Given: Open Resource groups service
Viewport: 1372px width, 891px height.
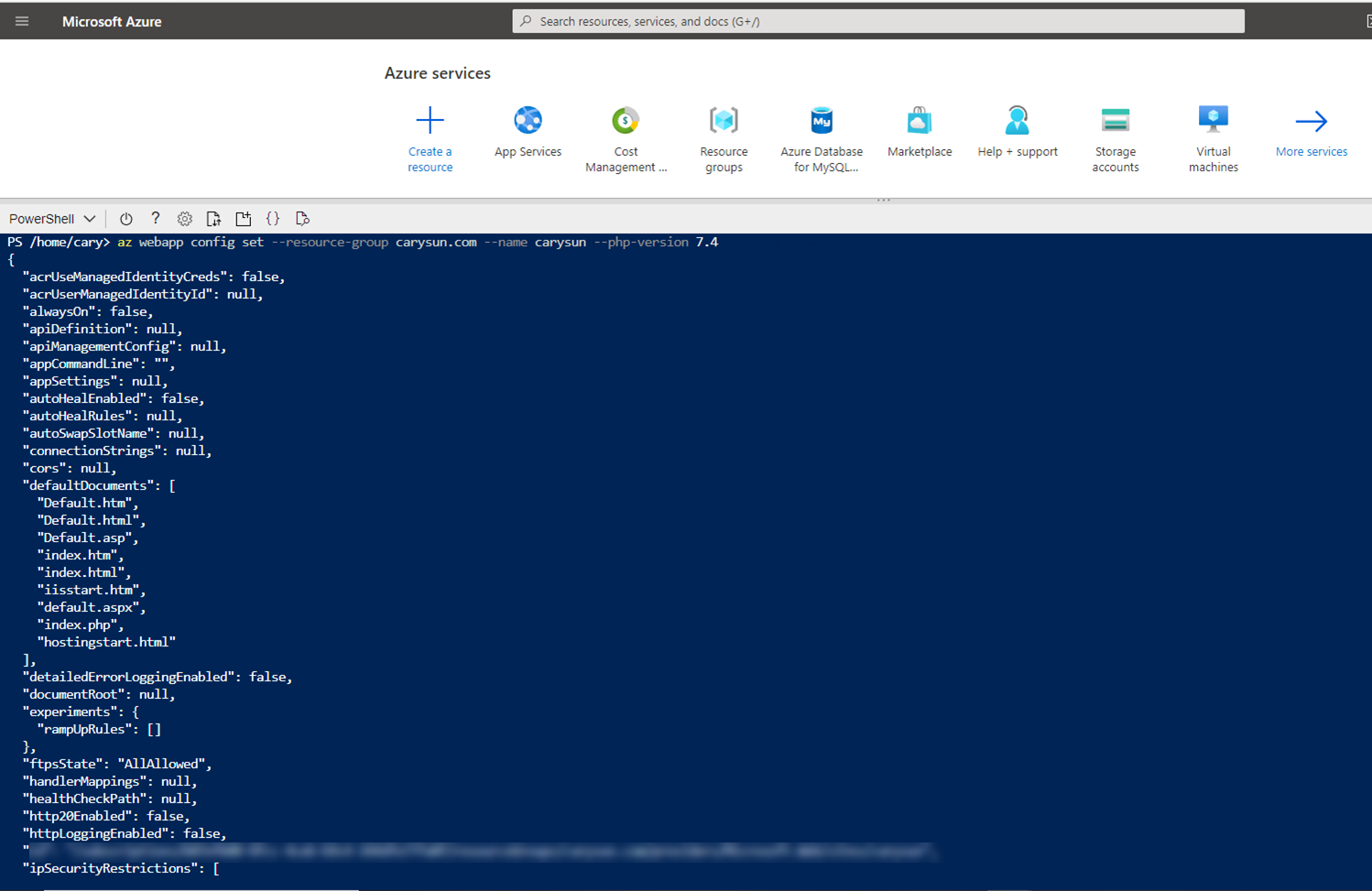Looking at the screenshot, I should [724, 139].
